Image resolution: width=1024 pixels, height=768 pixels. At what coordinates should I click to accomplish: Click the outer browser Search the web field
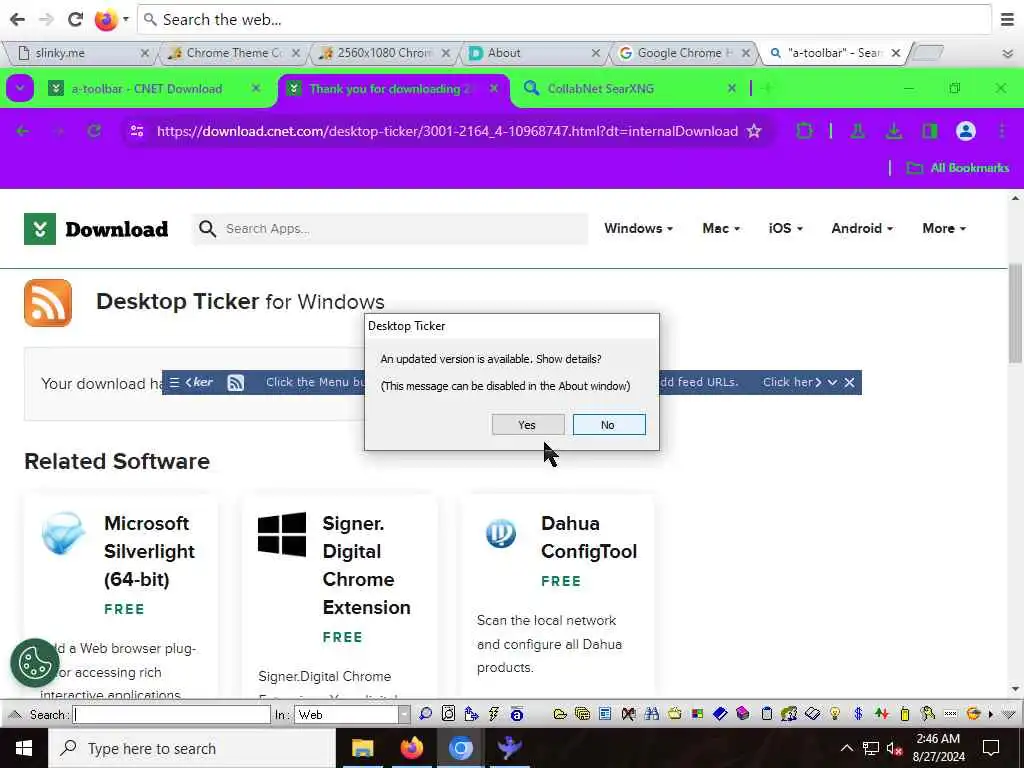click(564, 20)
